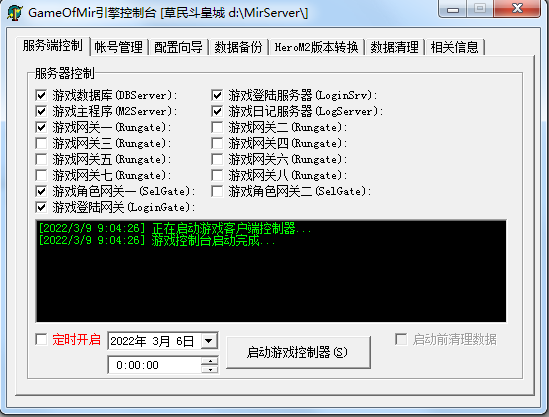Open the 数据清理 tab
Screen dimensions: 549x417
click(x=395, y=47)
